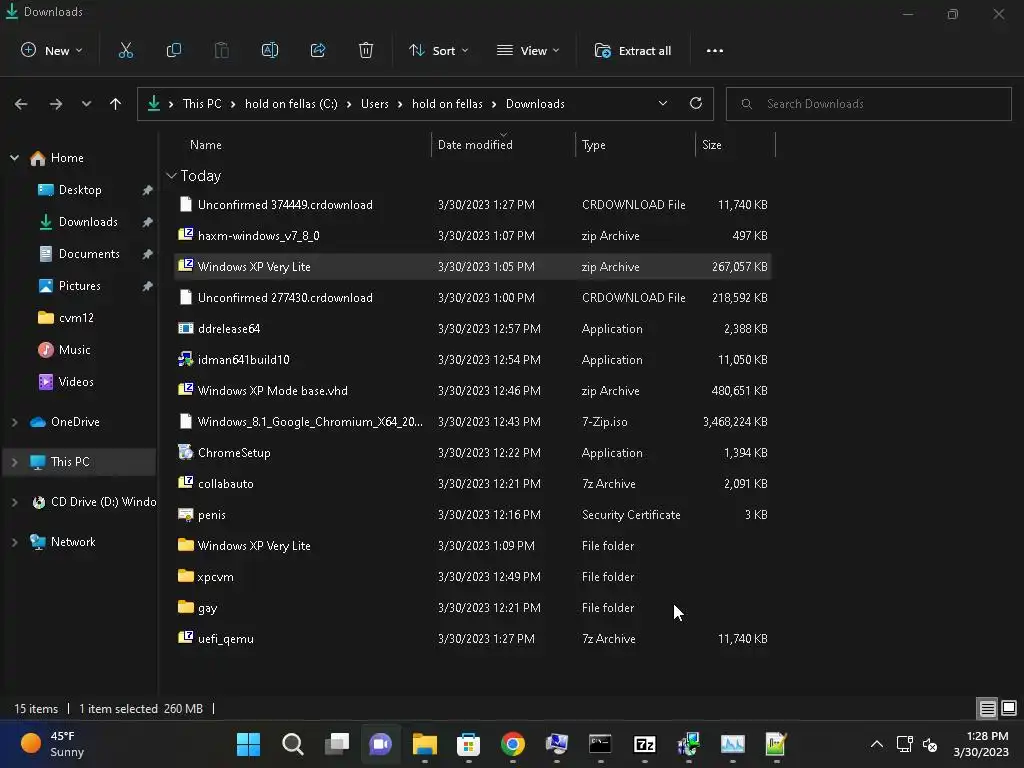Expand the OneDrive tree node

[x=14, y=422]
